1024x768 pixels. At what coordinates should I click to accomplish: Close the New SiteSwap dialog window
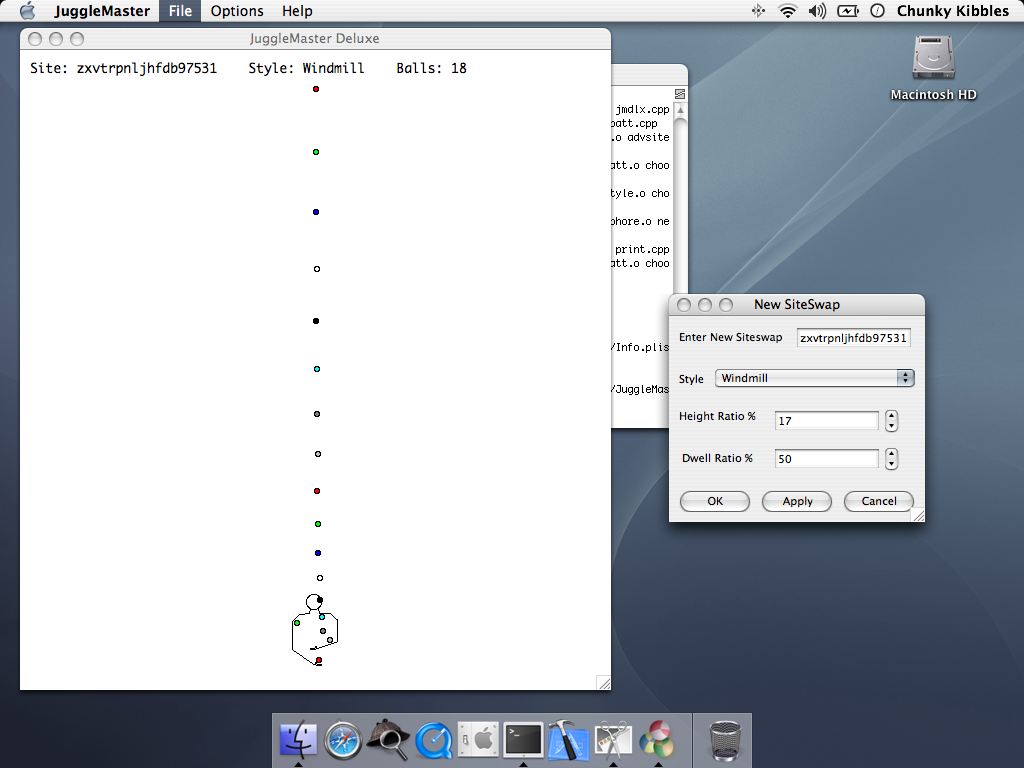(x=684, y=305)
